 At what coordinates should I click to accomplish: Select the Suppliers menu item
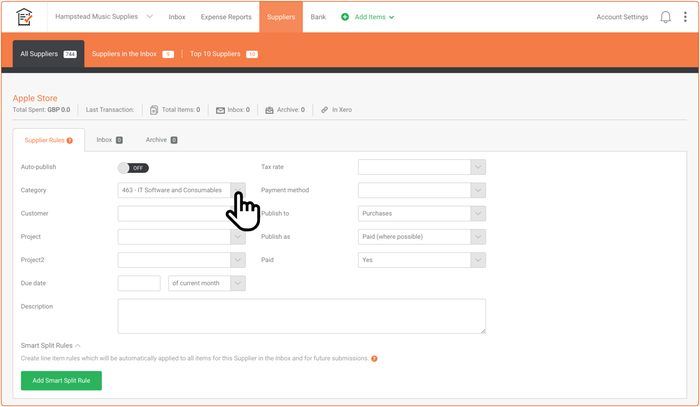pyautogui.click(x=281, y=17)
